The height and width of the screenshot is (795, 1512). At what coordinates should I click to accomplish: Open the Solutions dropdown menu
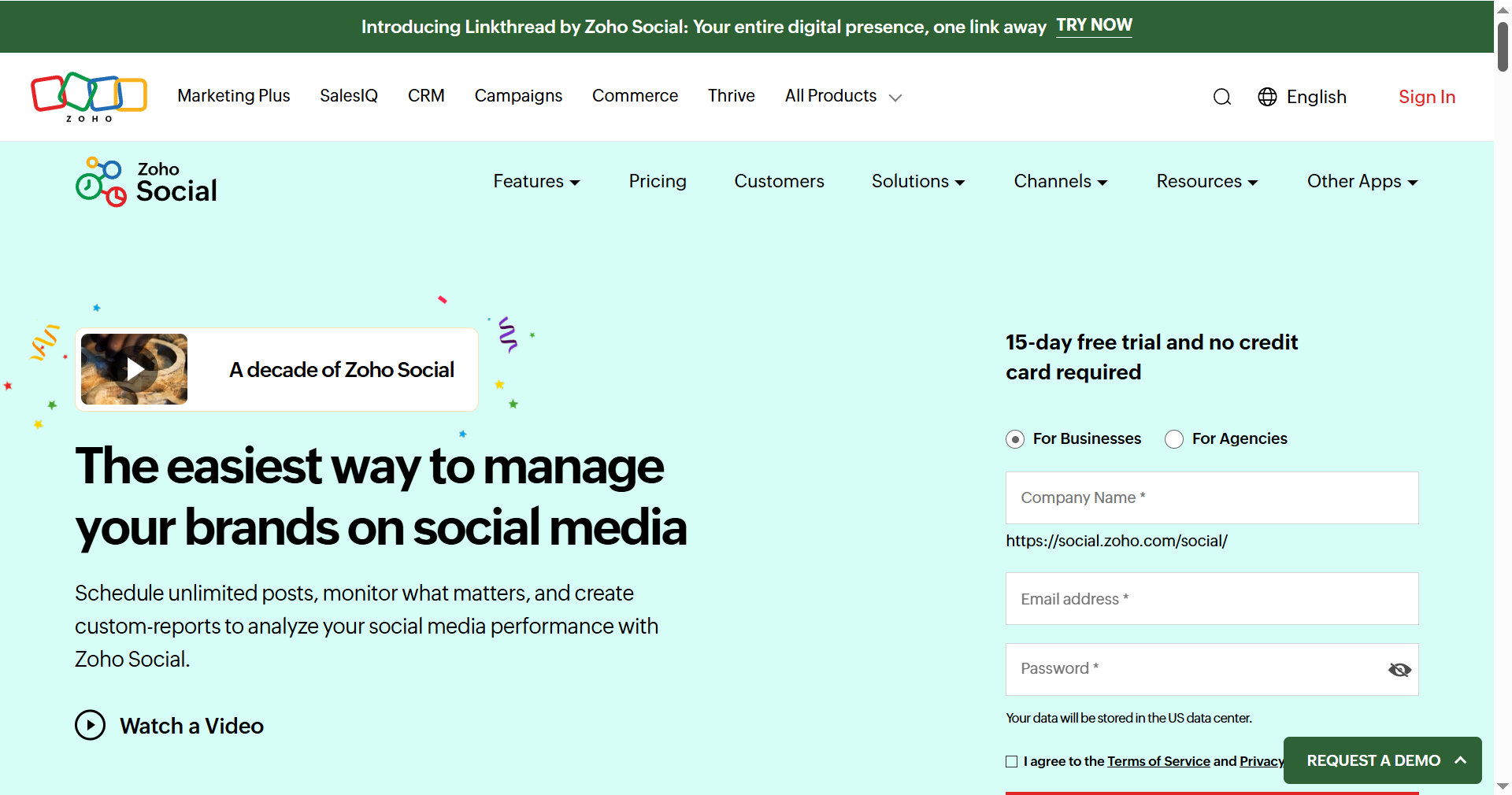click(x=918, y=182)
